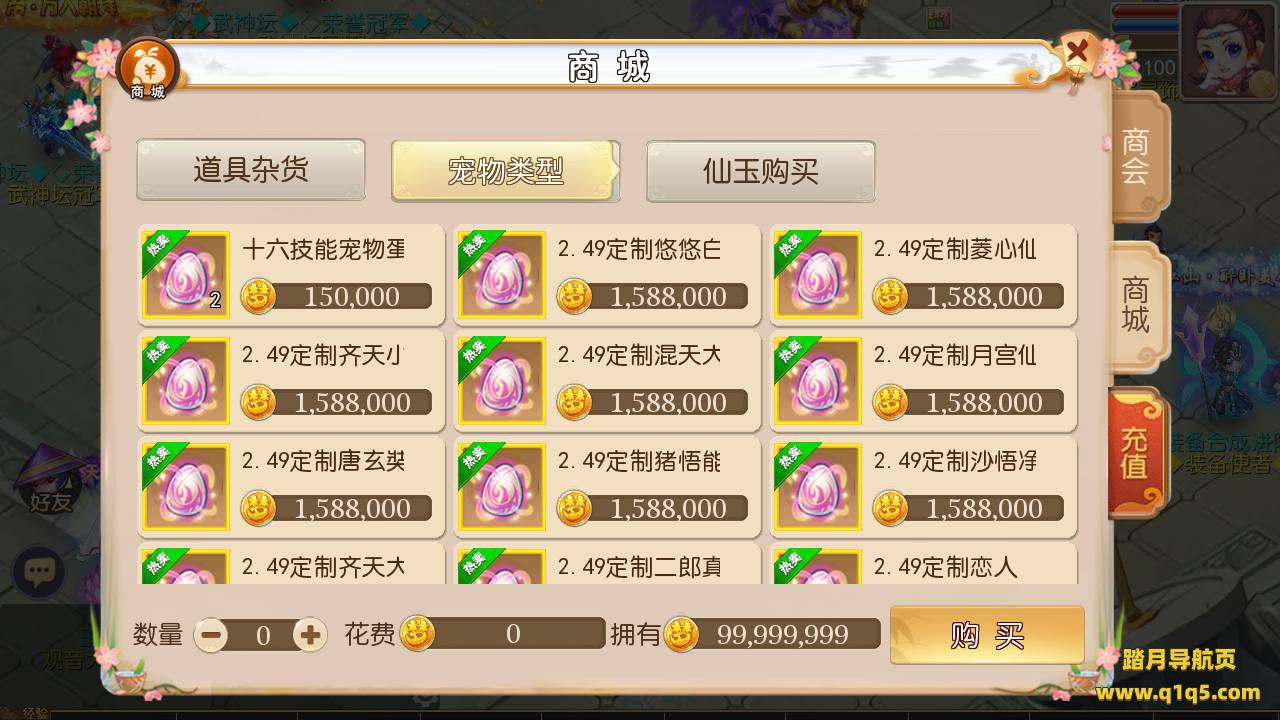Open the chat bubble icon
The image size is (1280, 720).
pos(39,572)
